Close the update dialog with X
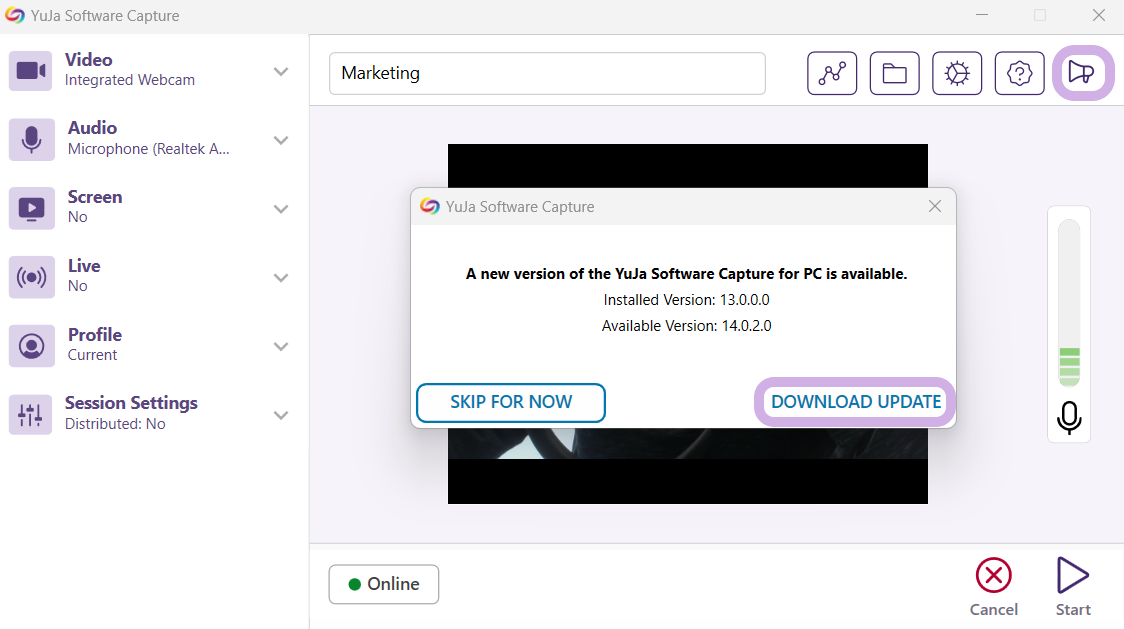Screen dimensions: 1124x629 coord(935,207)
